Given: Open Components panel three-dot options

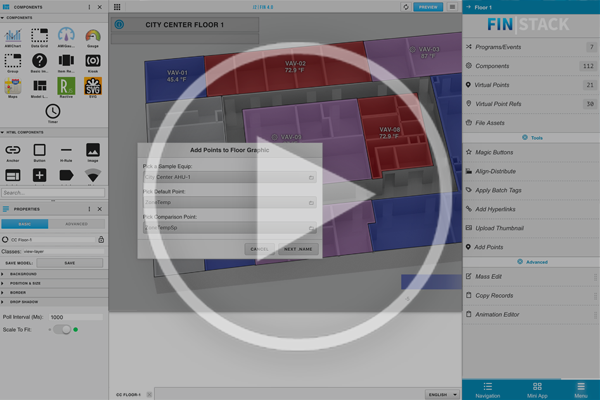Looking at the screenshot, I should tap(90, 7).
